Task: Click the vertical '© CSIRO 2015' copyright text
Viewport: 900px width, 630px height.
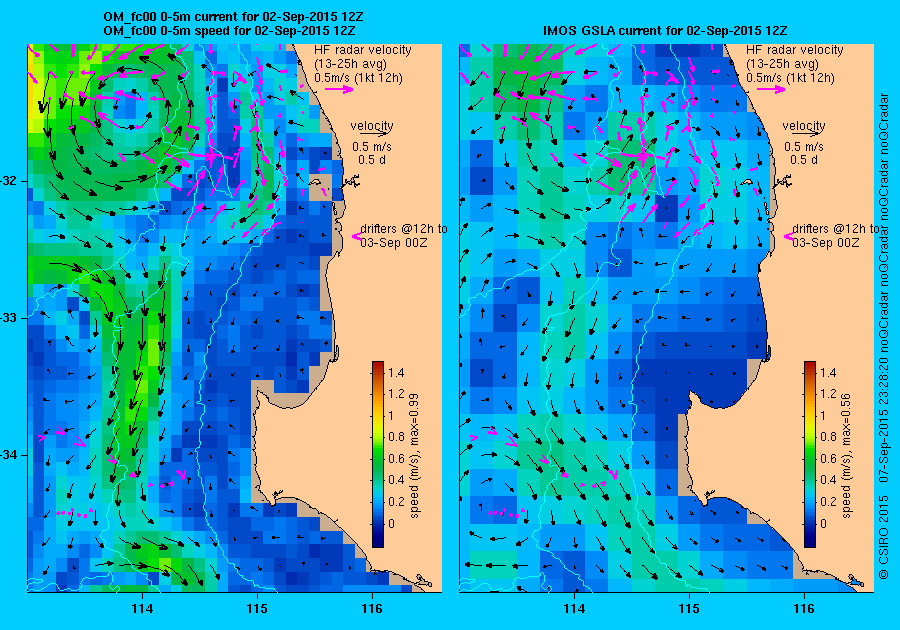Action: [x=884, y=538]
